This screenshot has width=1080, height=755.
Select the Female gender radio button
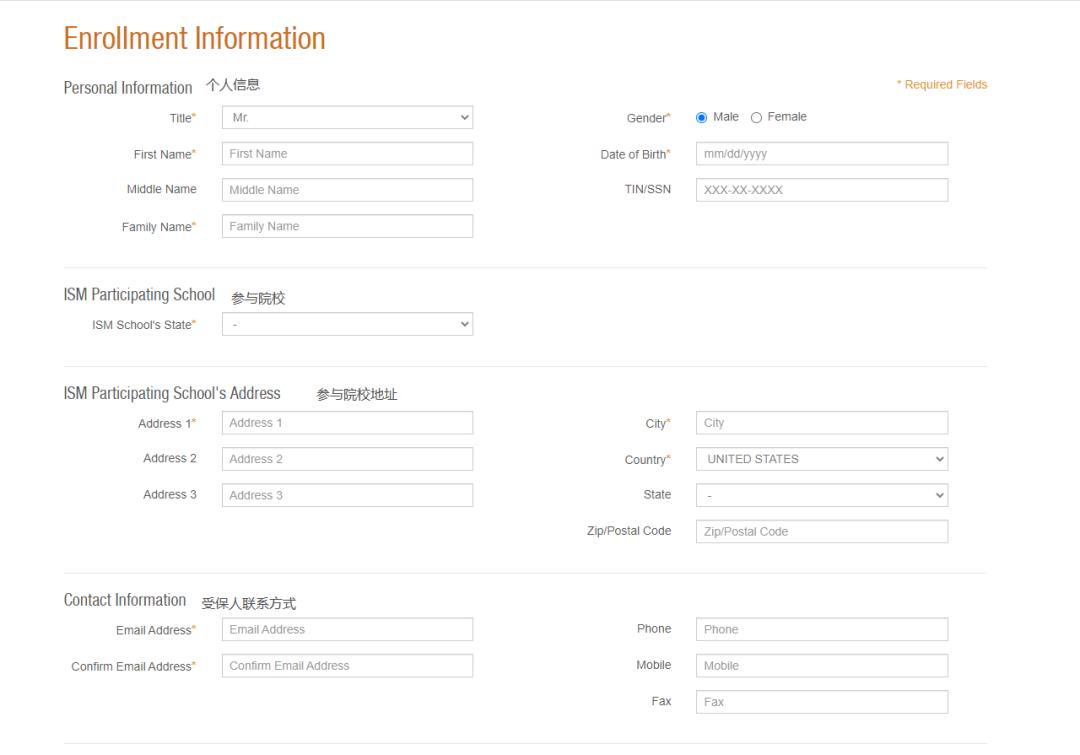tap(756, 118)
